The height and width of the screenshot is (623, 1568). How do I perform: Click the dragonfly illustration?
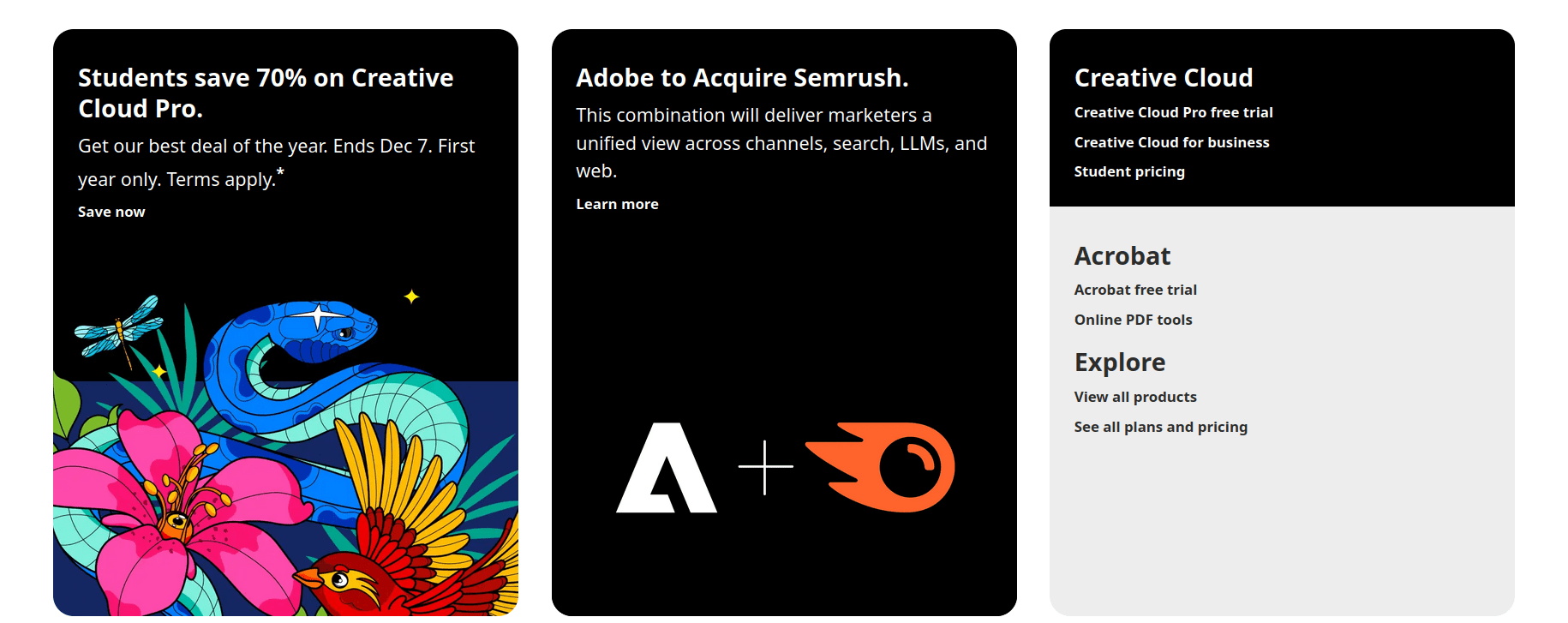[120, 328]
